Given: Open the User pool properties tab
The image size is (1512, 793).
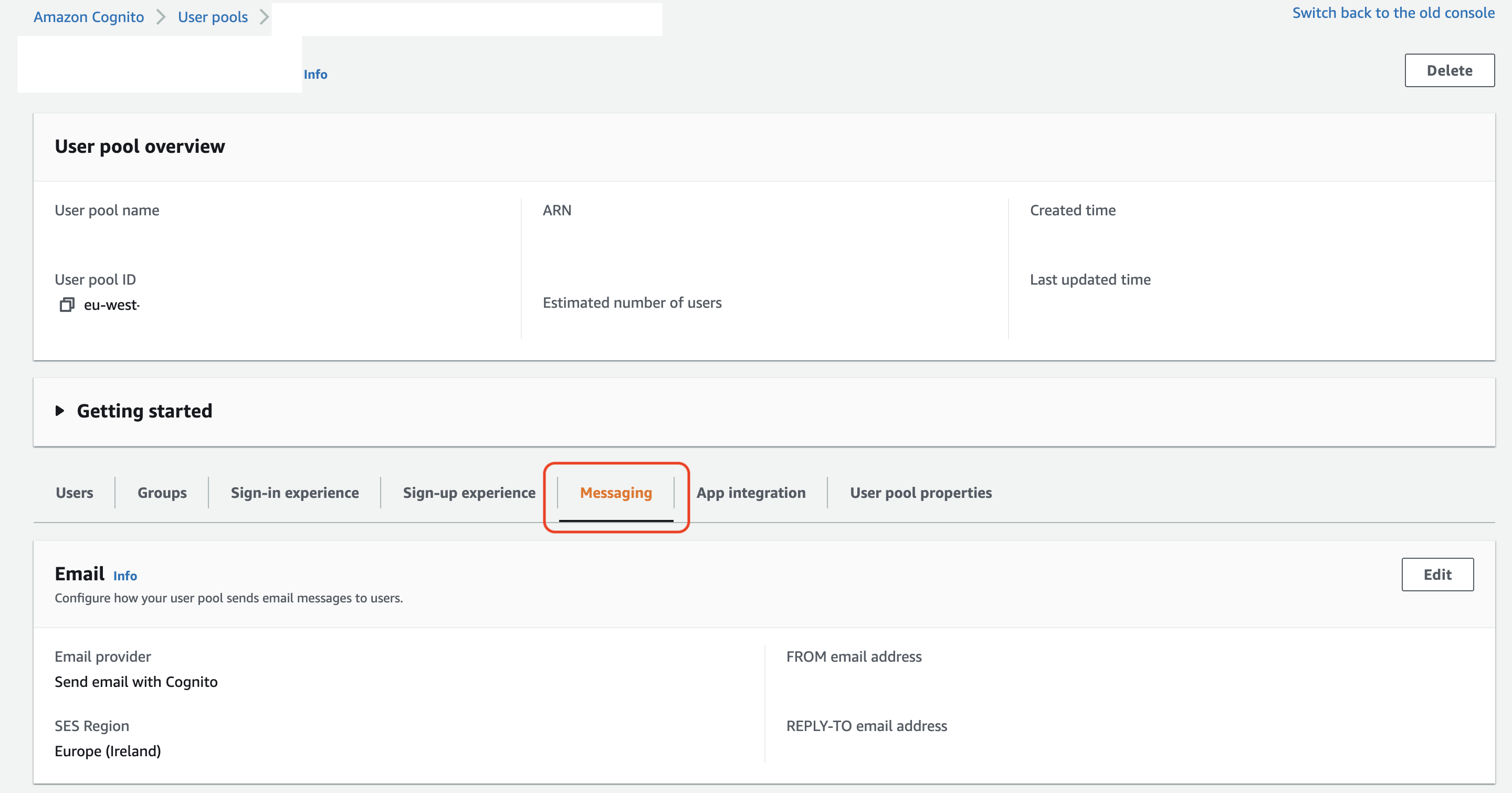Looking at the screenshot, I should (921, 493).
